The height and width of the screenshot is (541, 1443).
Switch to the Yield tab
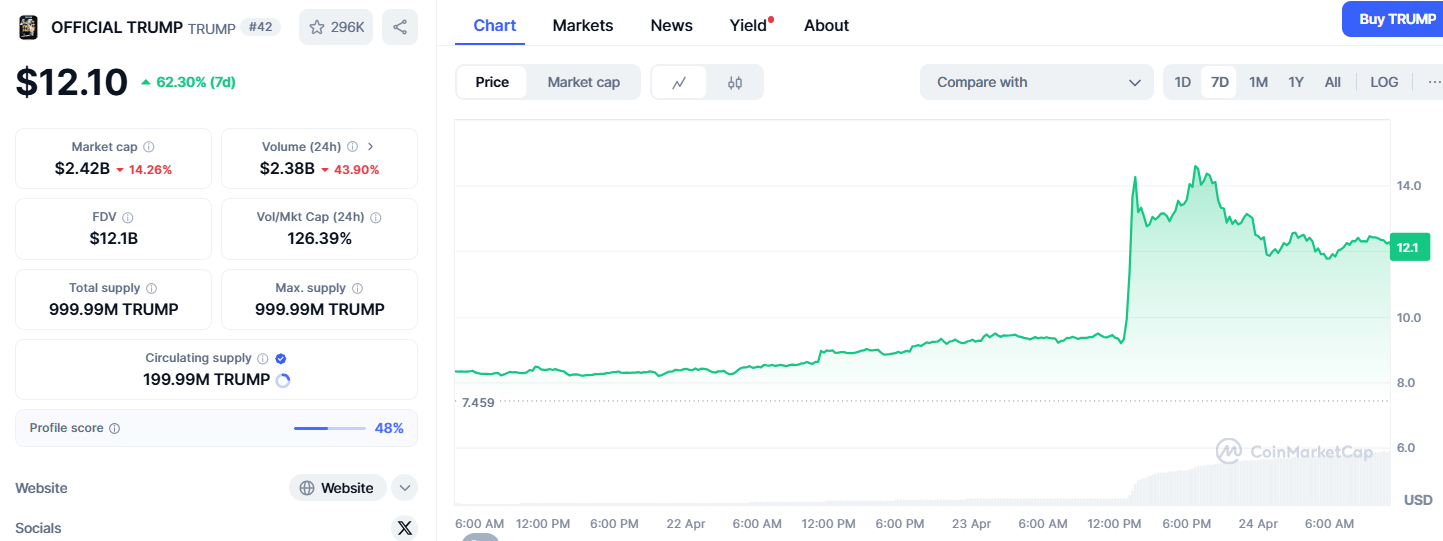749,25
